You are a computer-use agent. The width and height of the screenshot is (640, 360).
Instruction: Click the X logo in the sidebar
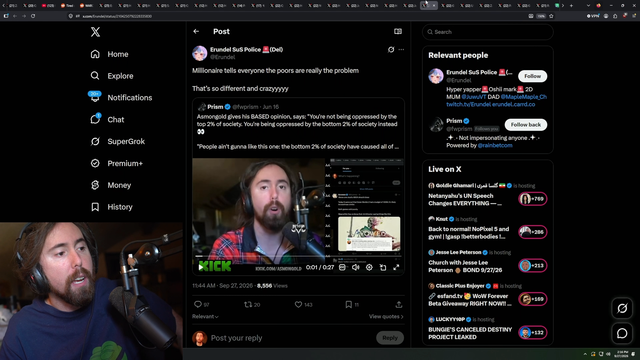(95, 32)
